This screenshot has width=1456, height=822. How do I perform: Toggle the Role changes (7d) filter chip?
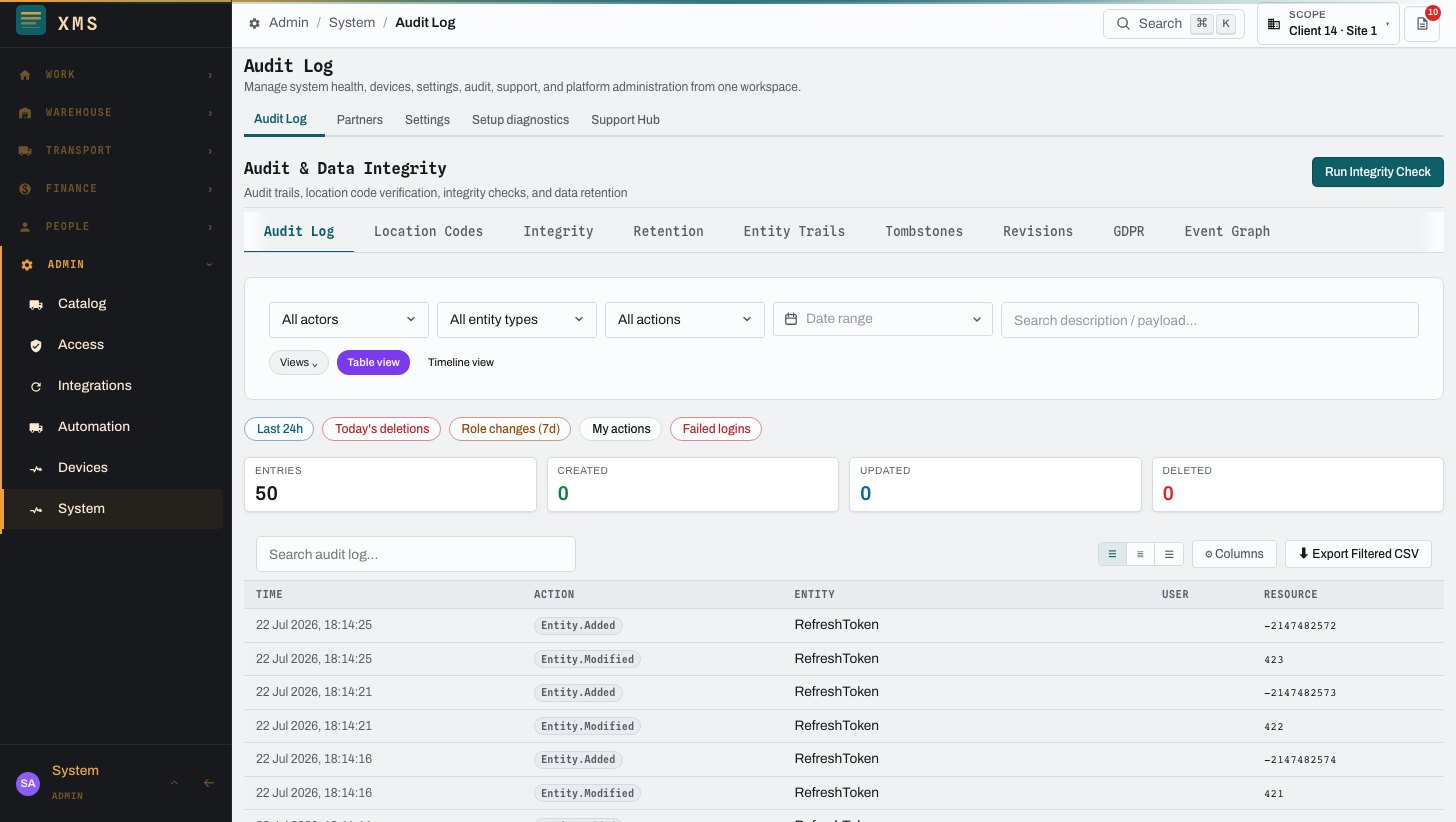(x=510, y=429)
